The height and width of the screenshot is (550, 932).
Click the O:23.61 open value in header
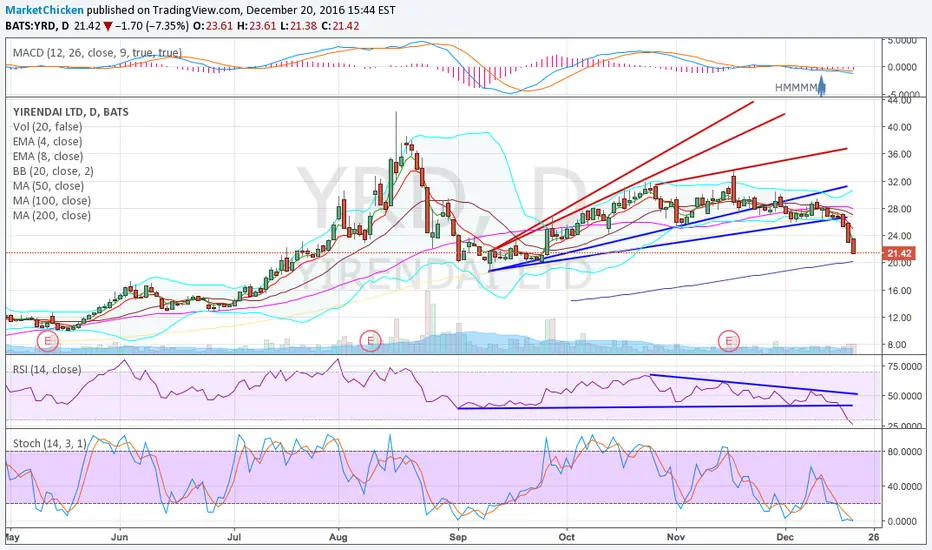[x=213, y=26]
